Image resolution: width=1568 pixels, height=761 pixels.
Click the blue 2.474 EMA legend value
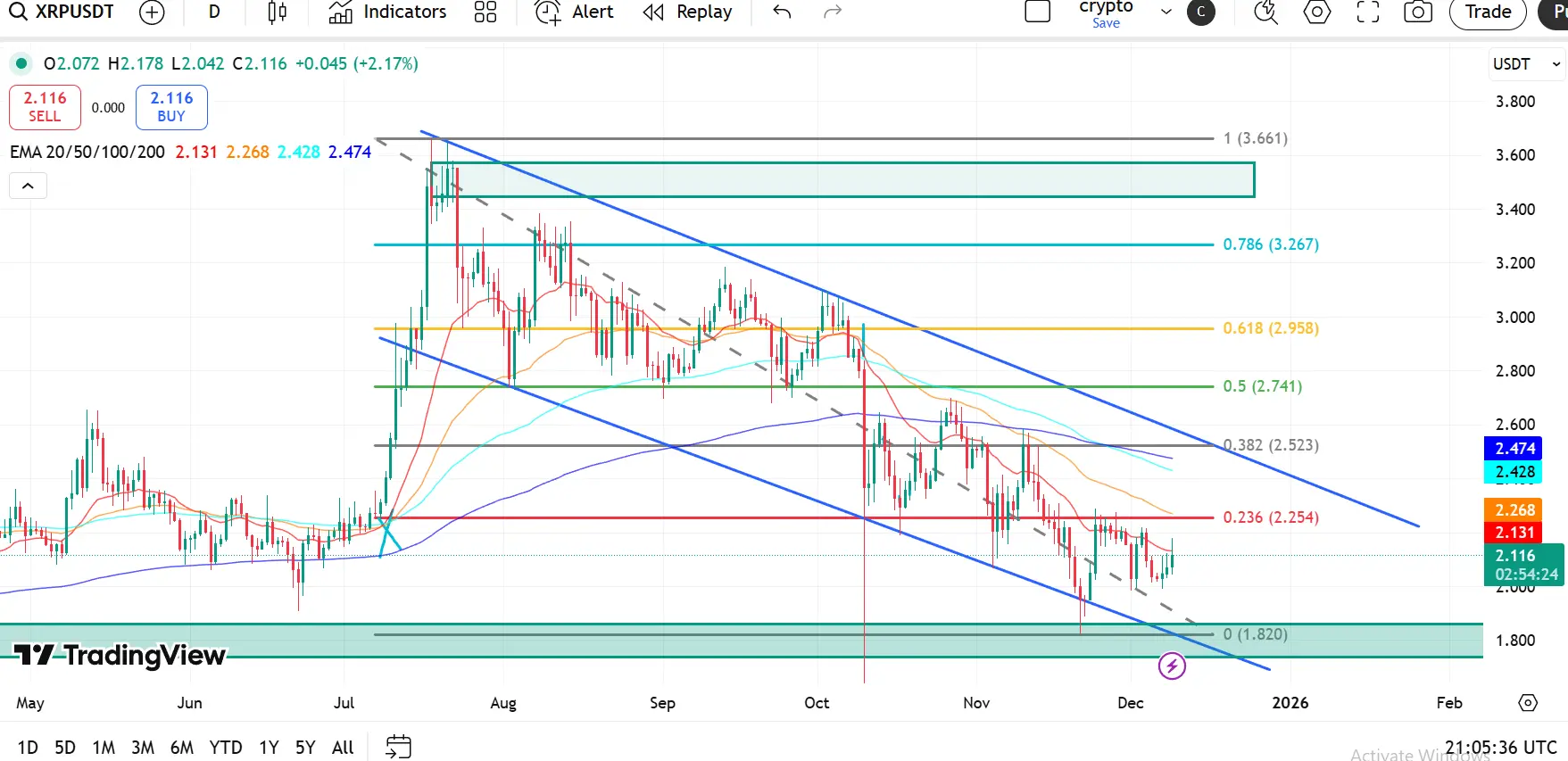pyautogui.click(x=350, y=153)
